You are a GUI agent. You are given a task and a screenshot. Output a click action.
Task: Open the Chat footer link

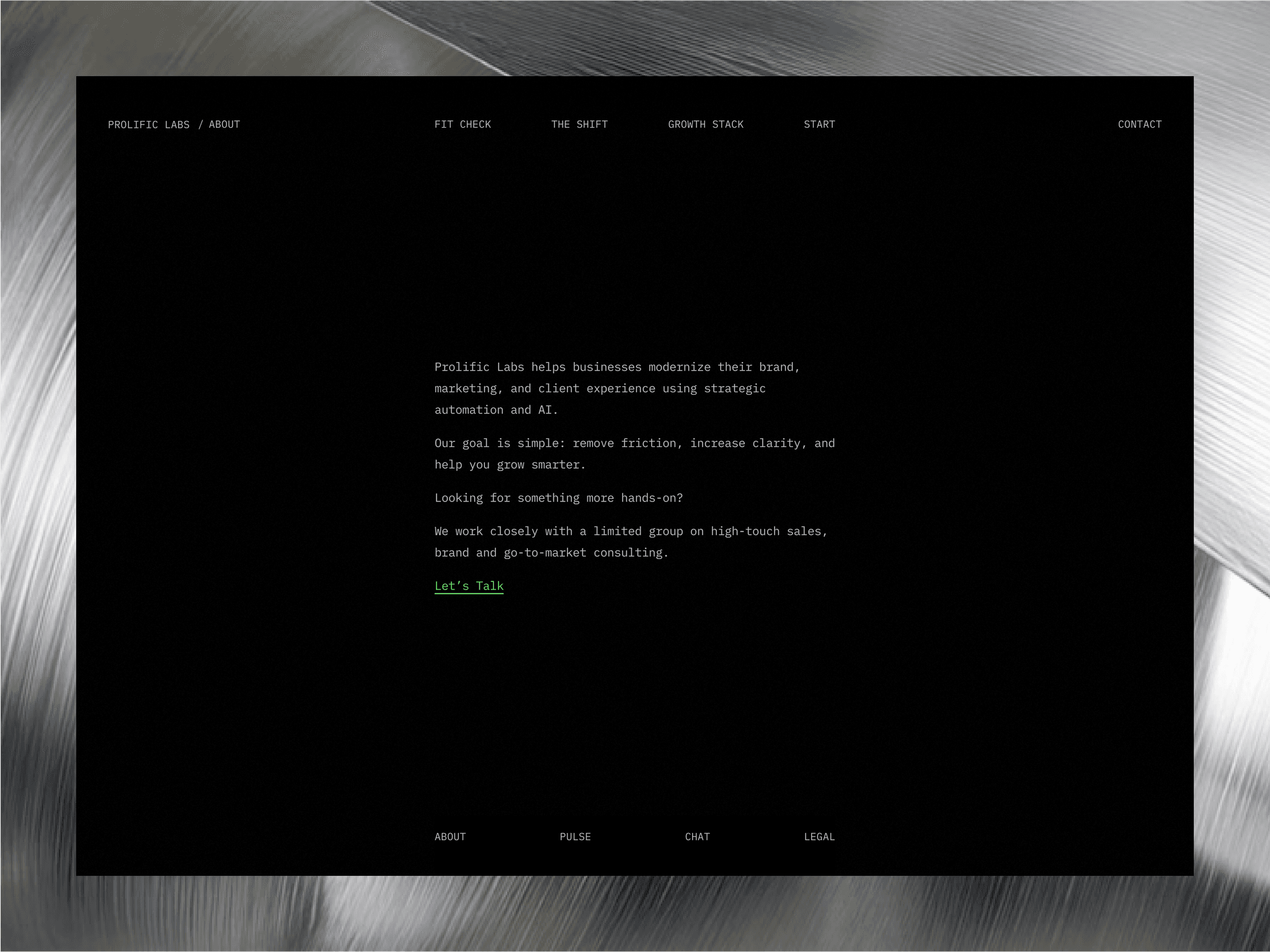point(697,837)
